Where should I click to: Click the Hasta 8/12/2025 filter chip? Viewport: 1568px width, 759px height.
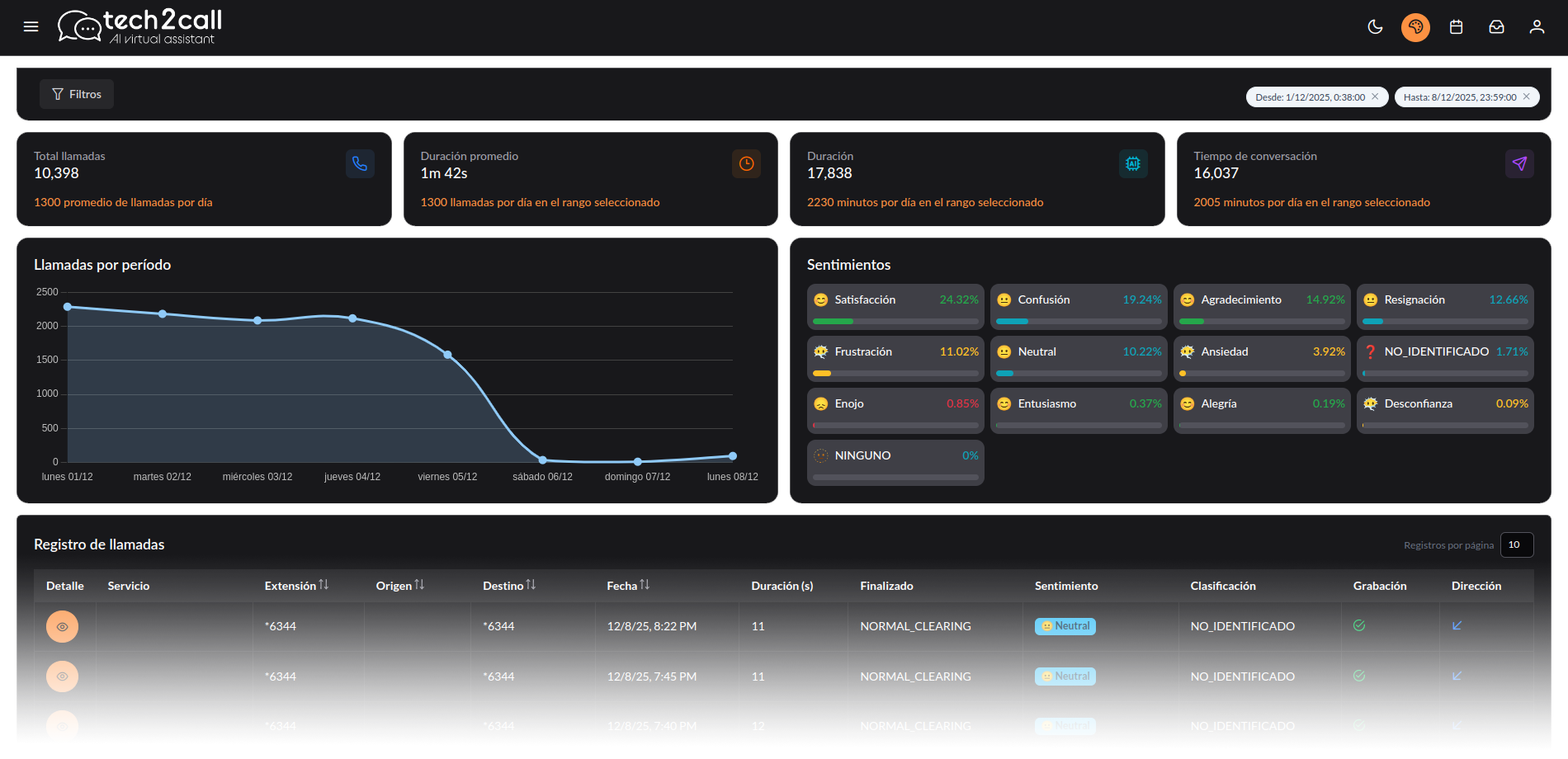tap(1466, 97)
